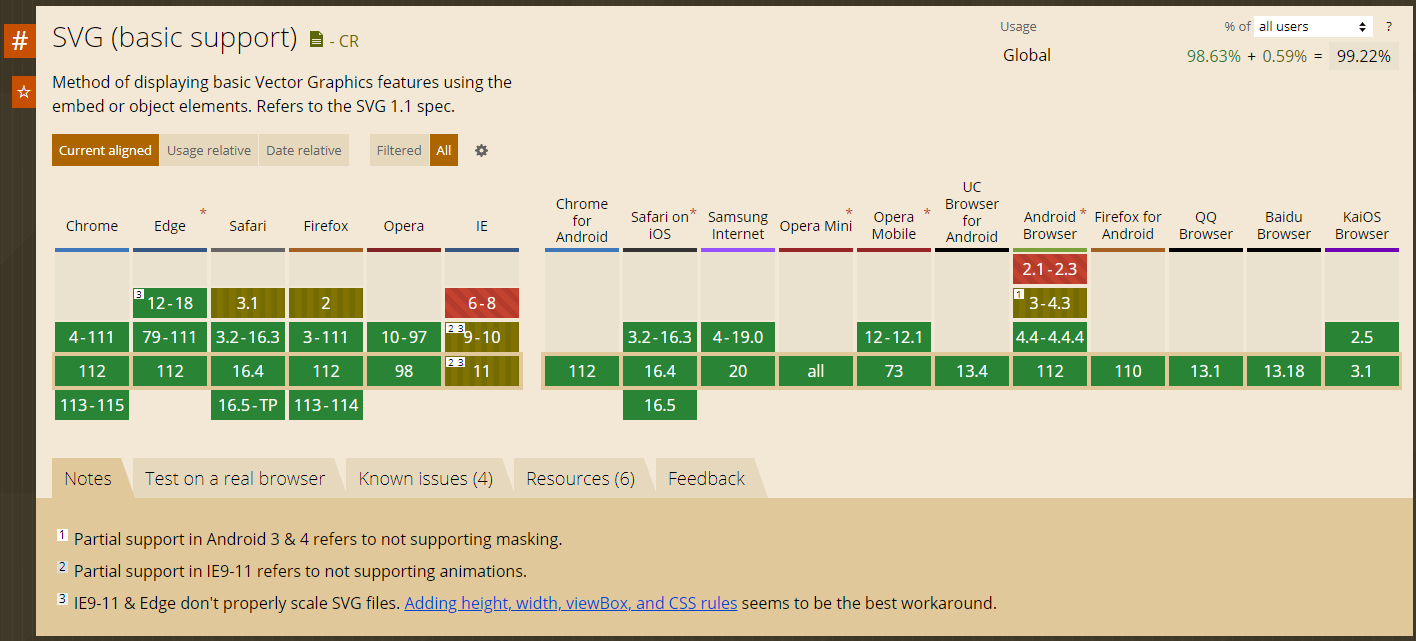Select the red IE 6-8 cell
This screenshot has width=1416, height=641.
[x=482, y=303]
